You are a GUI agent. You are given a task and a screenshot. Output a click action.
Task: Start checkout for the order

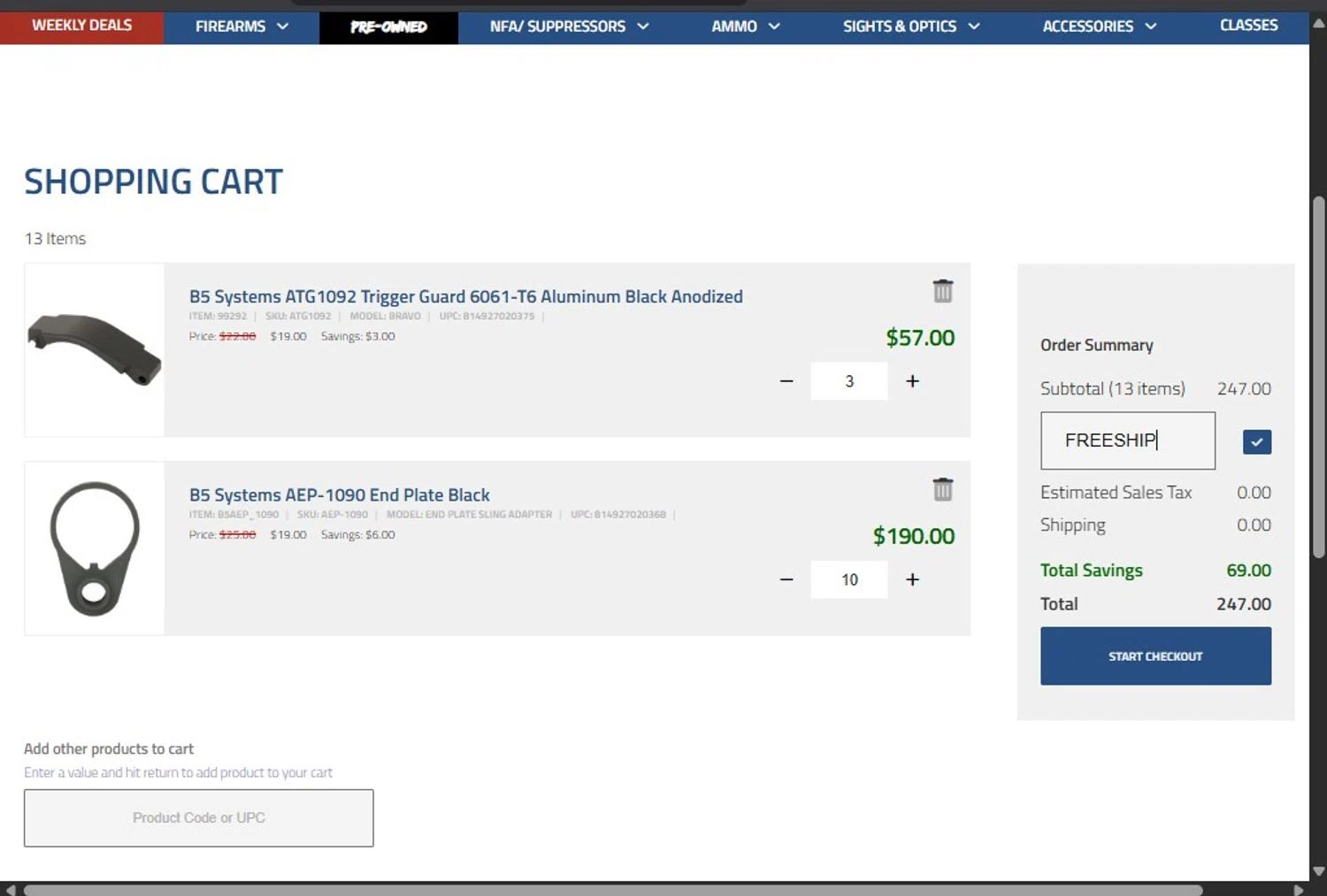click(1155, 656)
